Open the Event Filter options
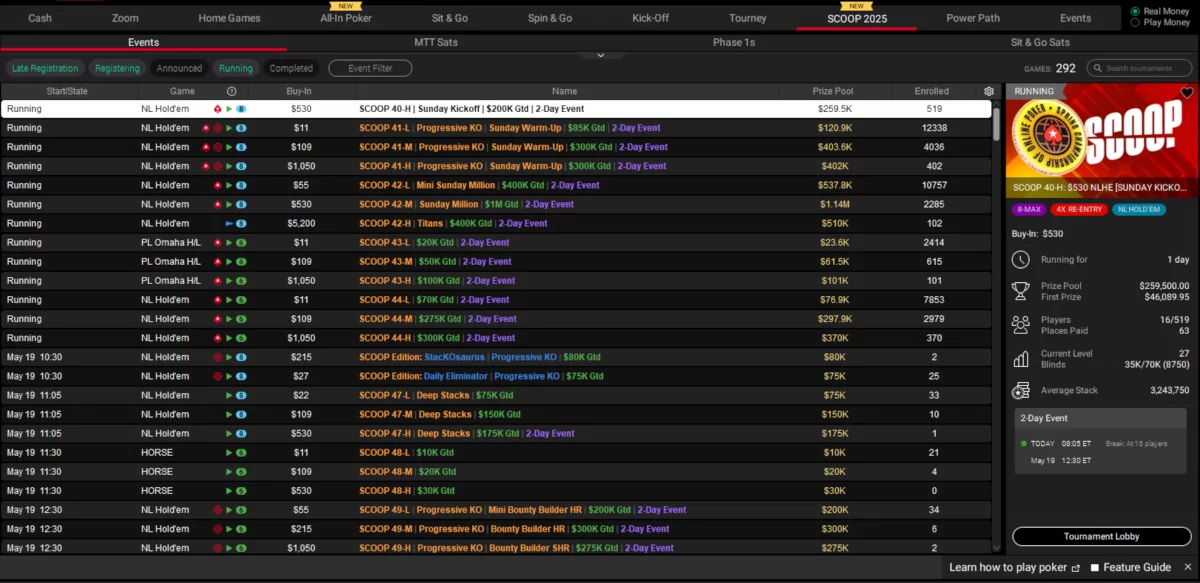The width and height of the screenshot is (1200, 583). tap(370, 68)
